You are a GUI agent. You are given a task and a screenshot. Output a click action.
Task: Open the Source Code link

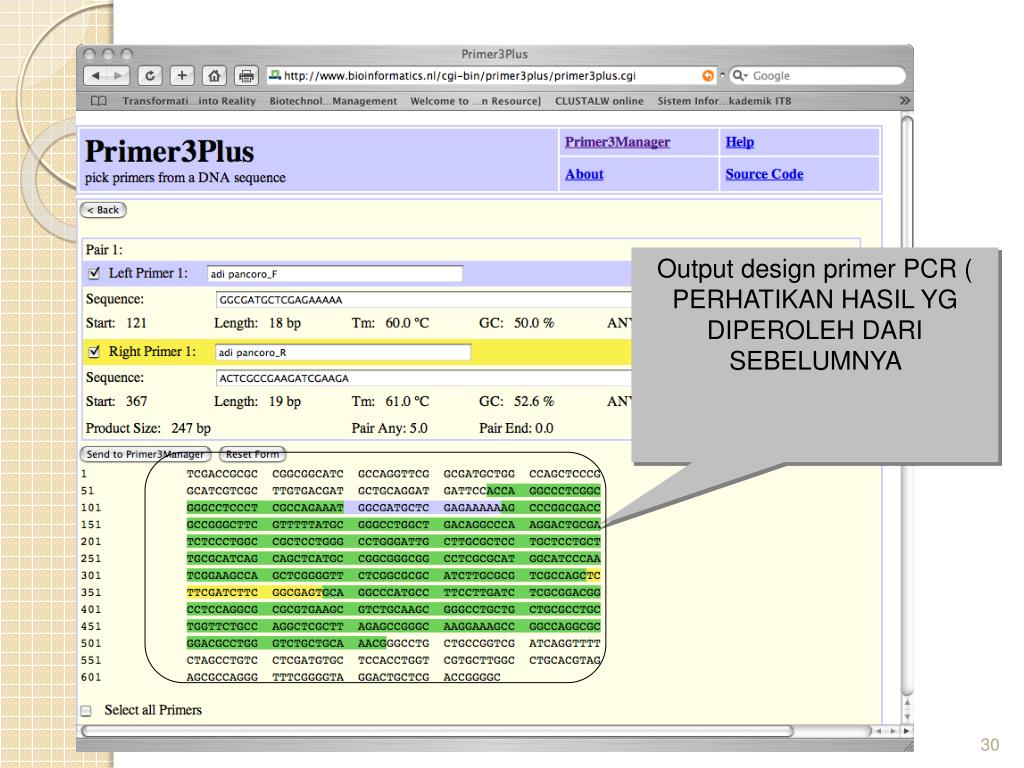point(764,174)
